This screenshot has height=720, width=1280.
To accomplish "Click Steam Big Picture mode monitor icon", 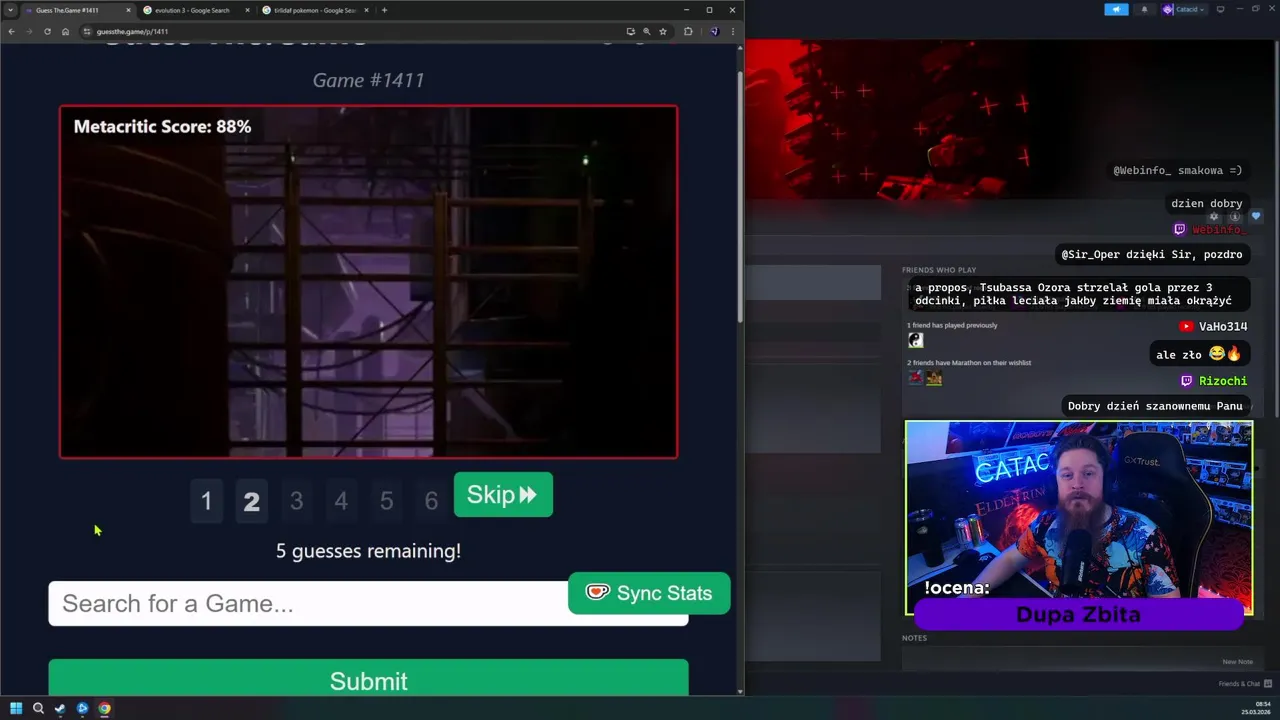I will click(1220, 9).
